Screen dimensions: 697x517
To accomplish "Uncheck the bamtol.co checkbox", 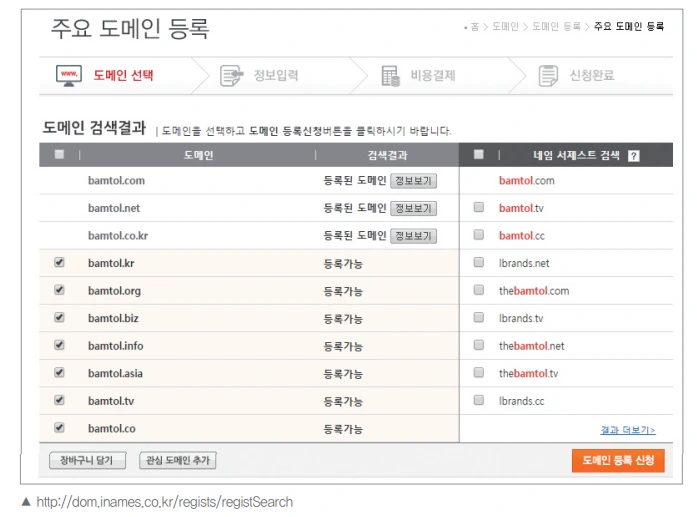I will pos(59,428).
